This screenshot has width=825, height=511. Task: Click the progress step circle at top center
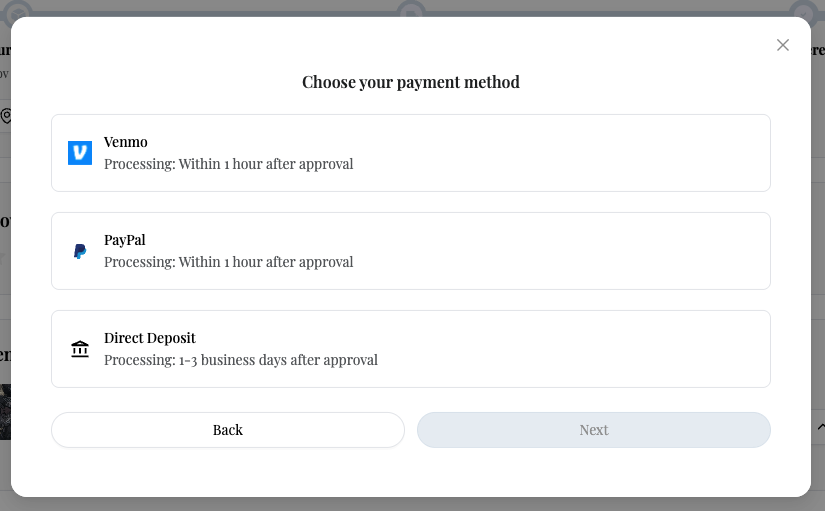pos(411,10)
